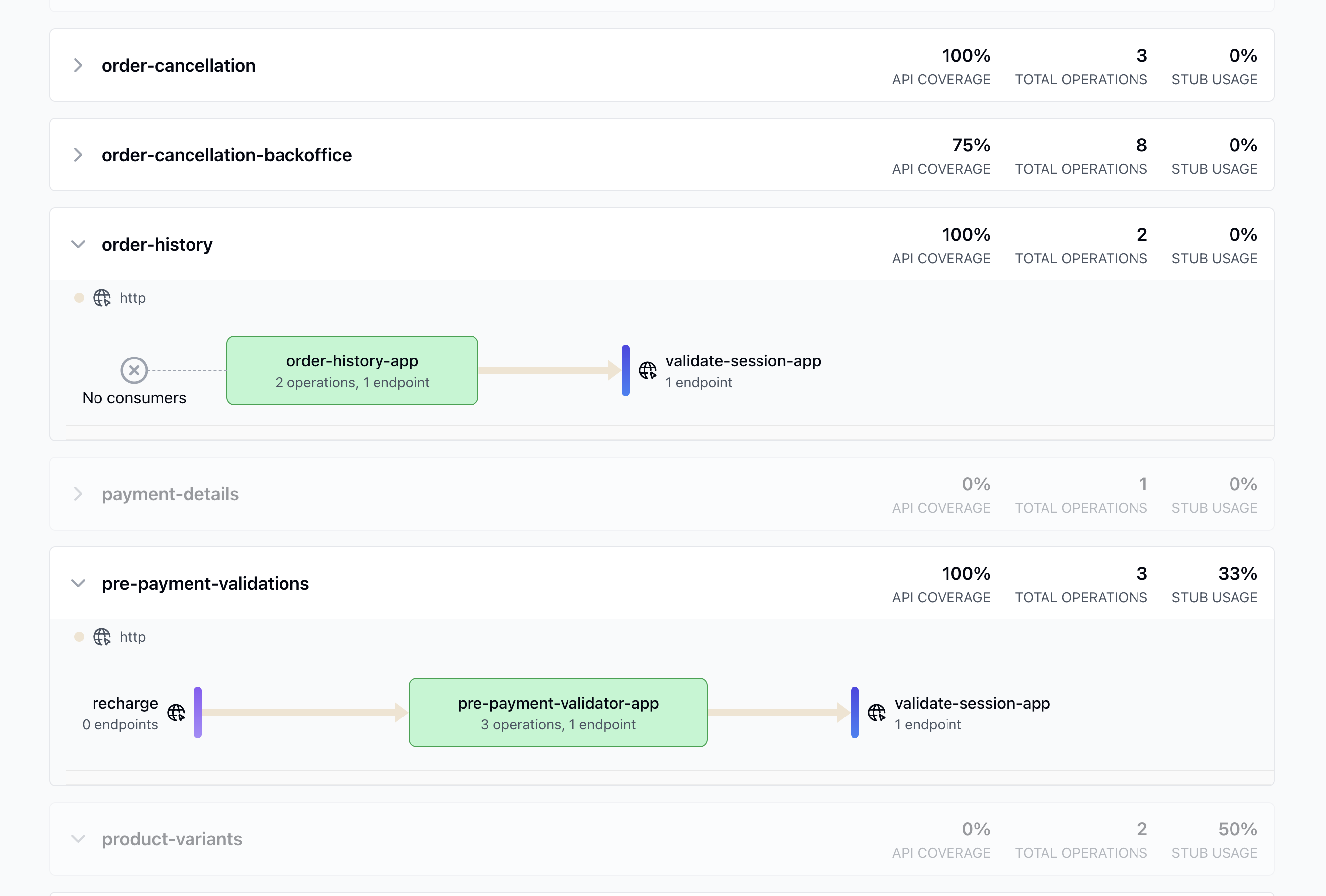Expand the order-cancellation row
Screen dimensions: 1326x896
pos(78,66)
